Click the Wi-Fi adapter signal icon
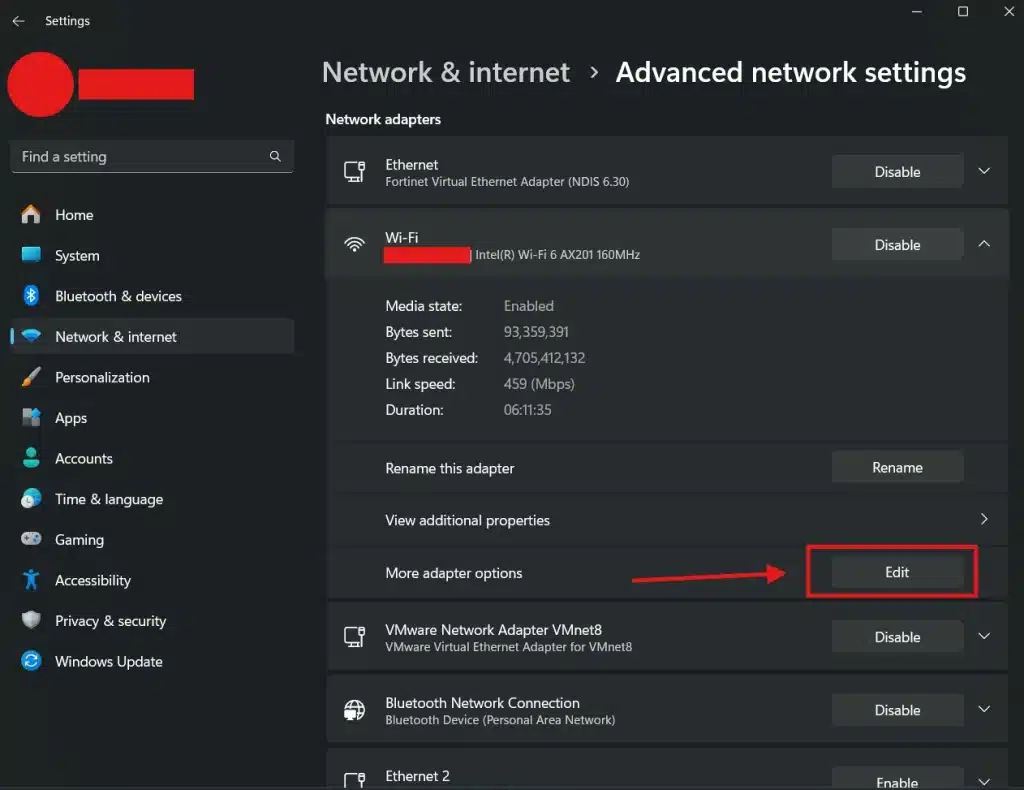This screenshot has height=790, width=1024. point(355,245)
